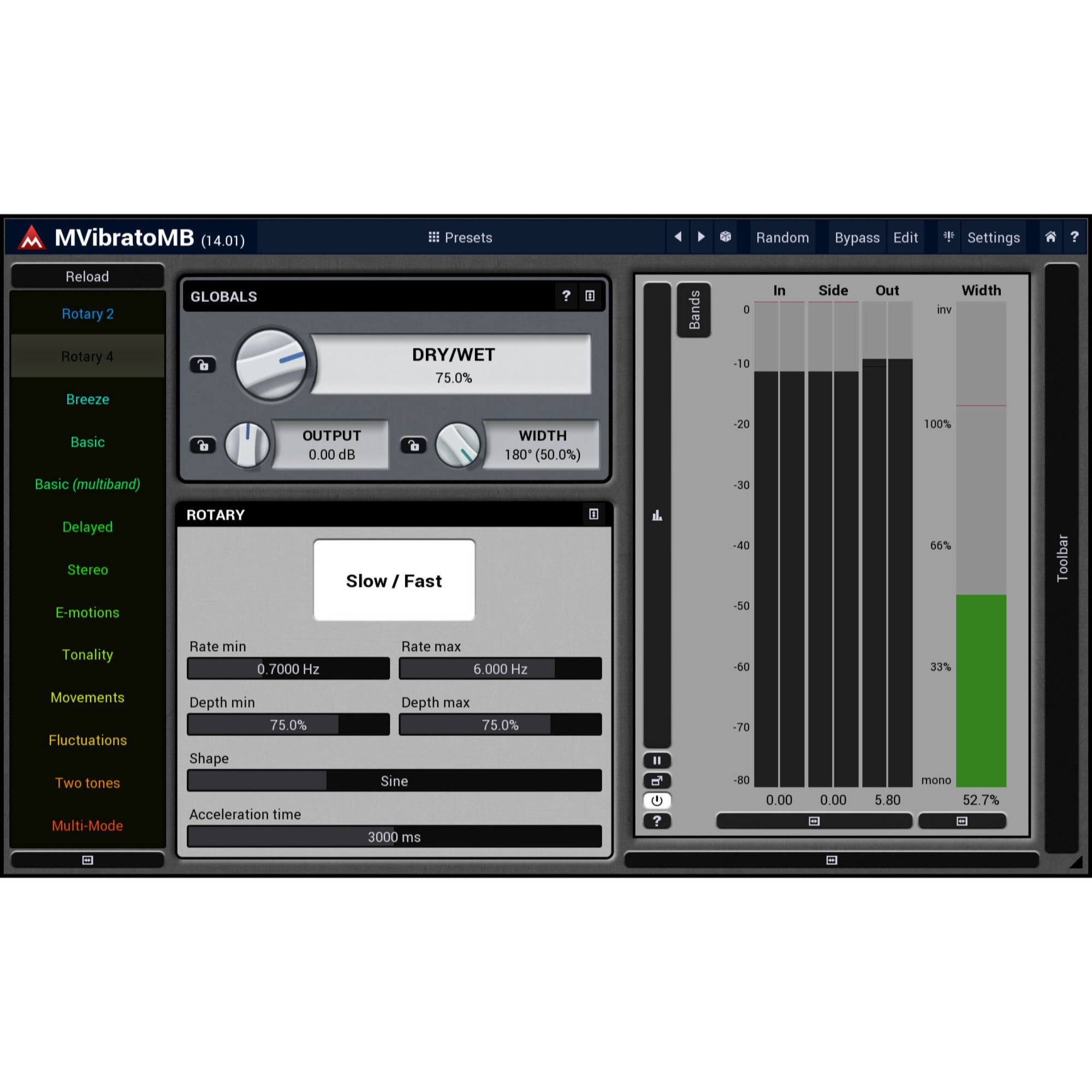Open Settings menu
1092x1092 pixels.
pyautogui.click(x=993, y=238)
